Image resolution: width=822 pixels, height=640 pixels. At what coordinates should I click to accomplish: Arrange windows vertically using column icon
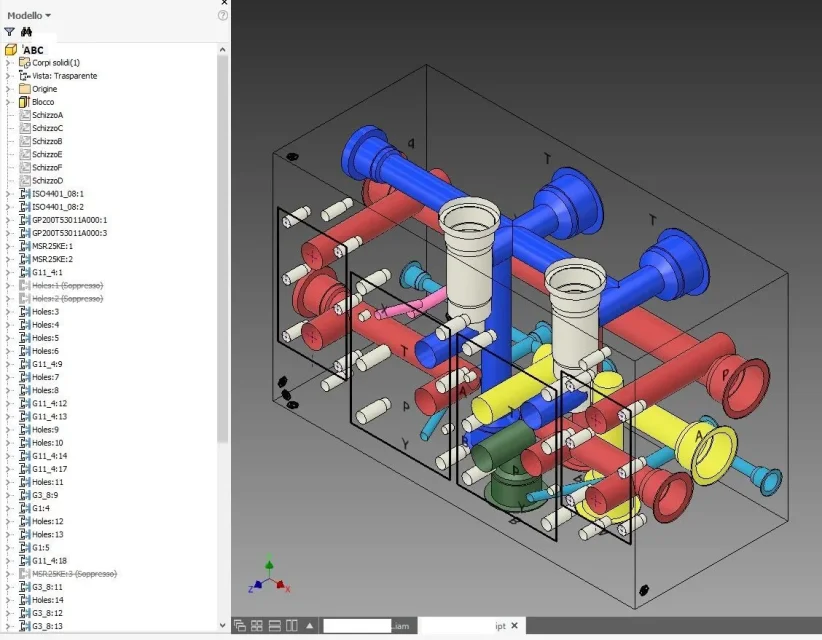[x=292, y=625]
